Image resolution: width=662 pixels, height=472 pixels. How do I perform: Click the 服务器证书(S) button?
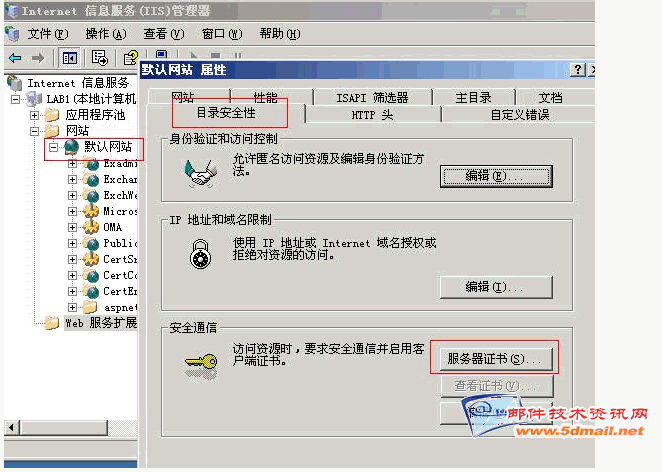496,359
